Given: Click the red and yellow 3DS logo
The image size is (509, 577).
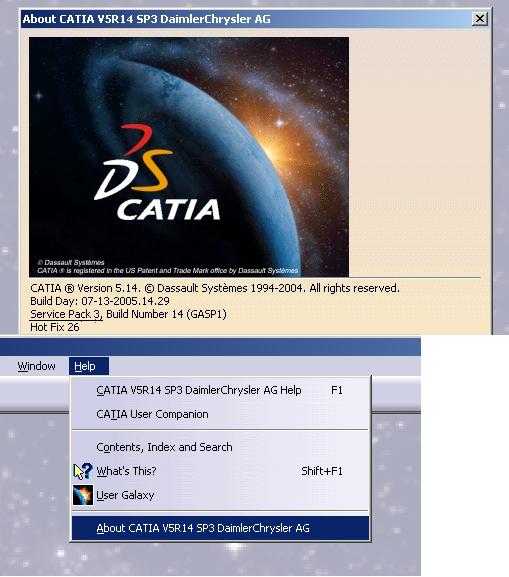Looking at the screenshot, I should pos(134,162).
